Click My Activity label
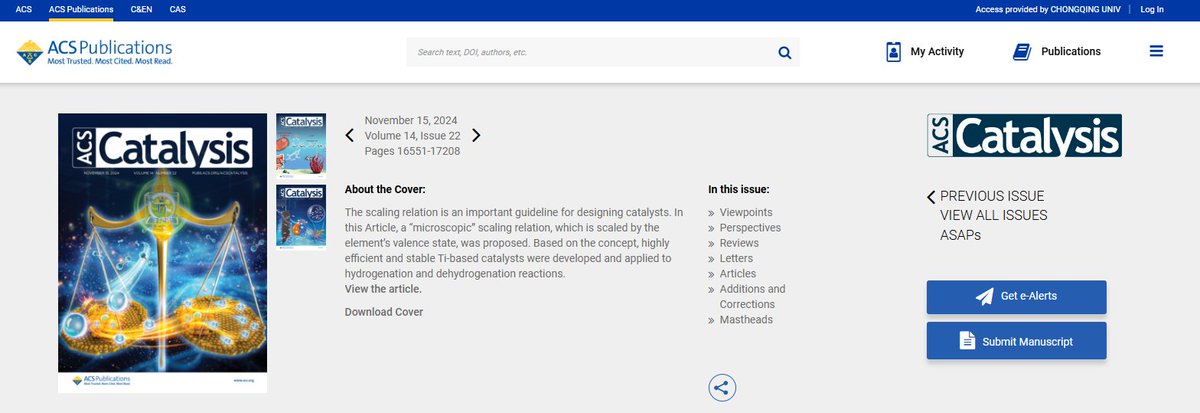The width and height of the screenshot is (1200, 413). pyautogui.click(x=937, y=52)
